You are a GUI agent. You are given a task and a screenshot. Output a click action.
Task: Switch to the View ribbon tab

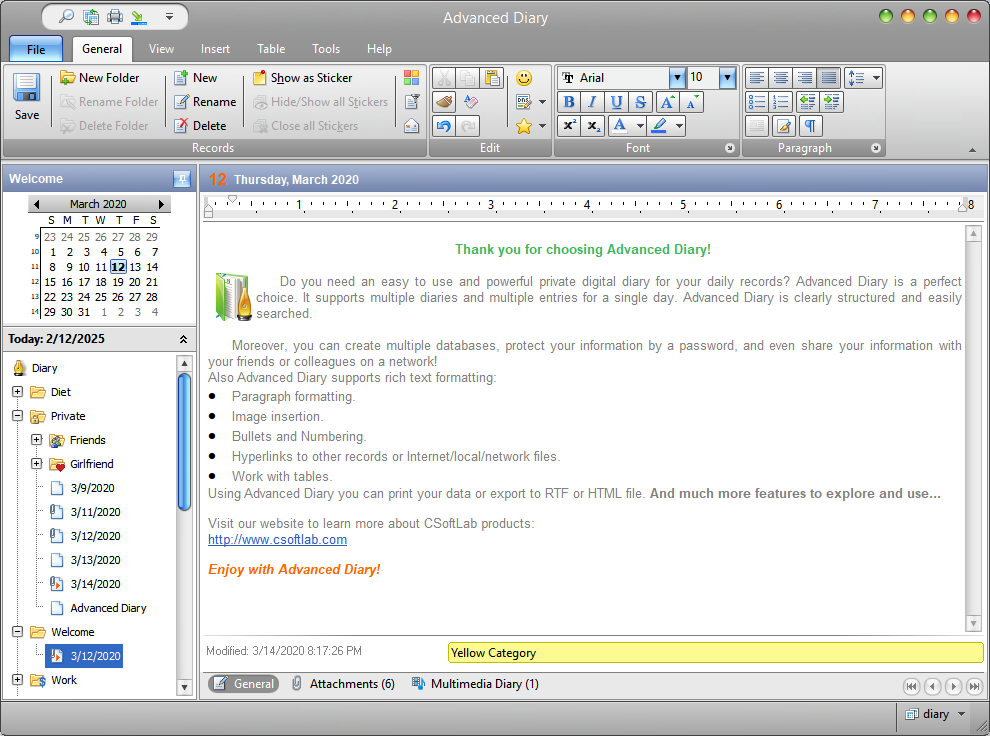[161, 49]
